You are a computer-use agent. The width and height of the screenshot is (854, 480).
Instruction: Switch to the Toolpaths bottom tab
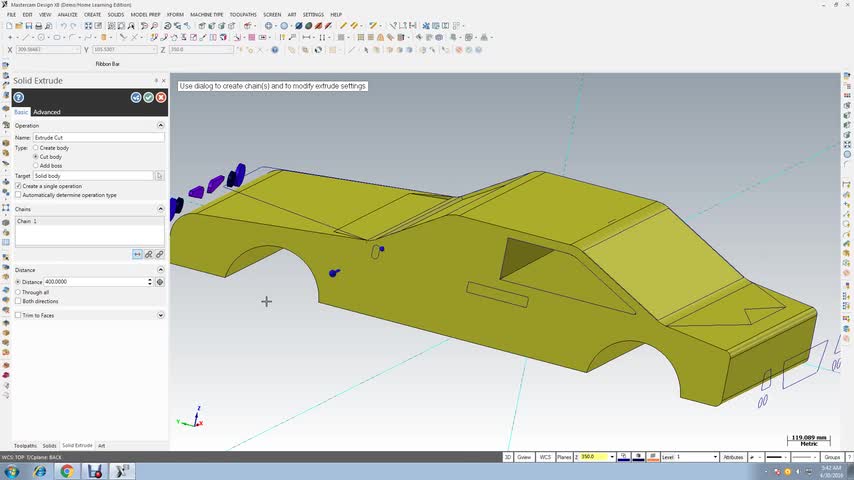[x=25, y=446]
